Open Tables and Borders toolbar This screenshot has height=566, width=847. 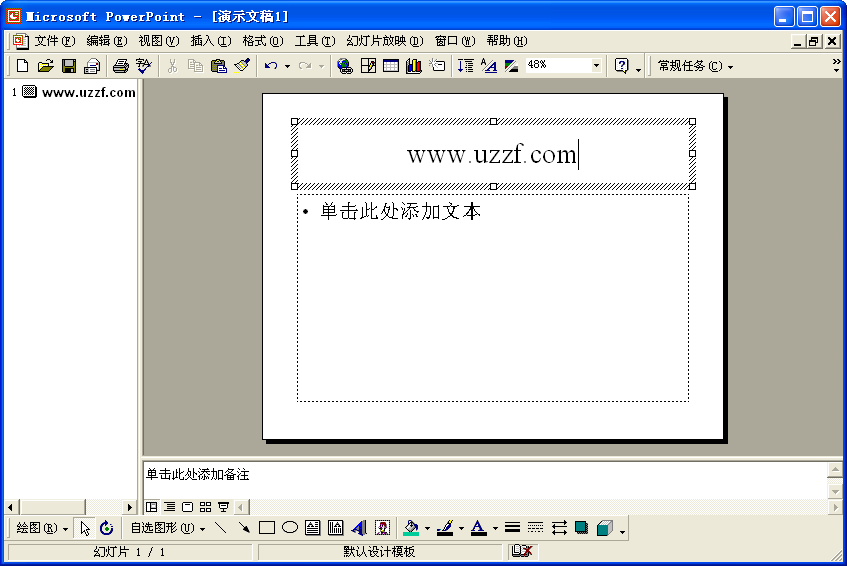point(368,66)
